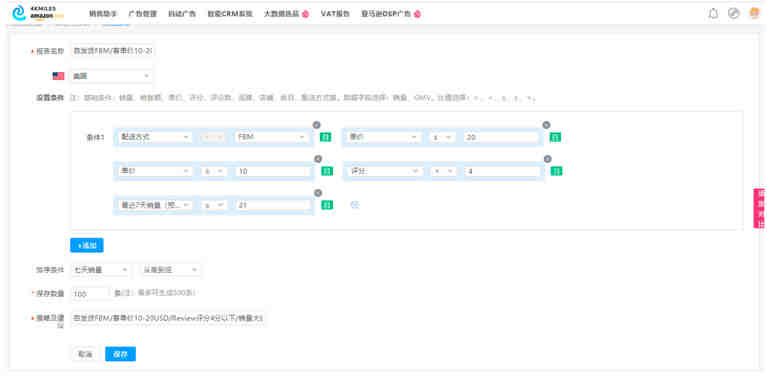Remove the condition with value 21
This screenshot has height=383, width=767.
pos(318,193)
